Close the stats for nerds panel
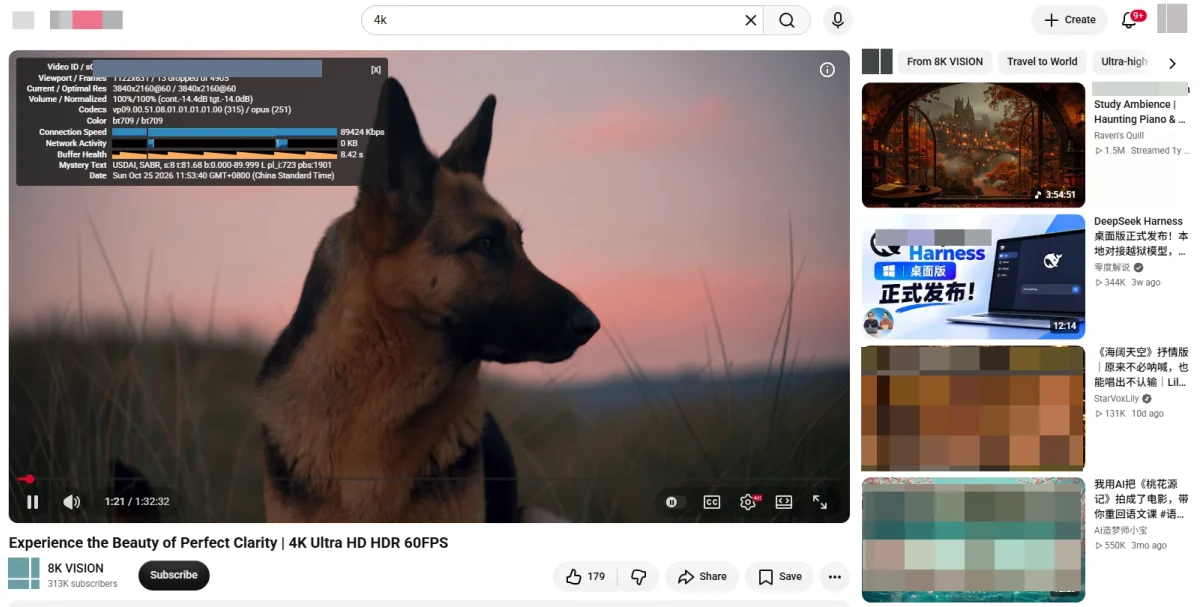The width and height of the screenshot is (1200, 607). click(376, 70)
